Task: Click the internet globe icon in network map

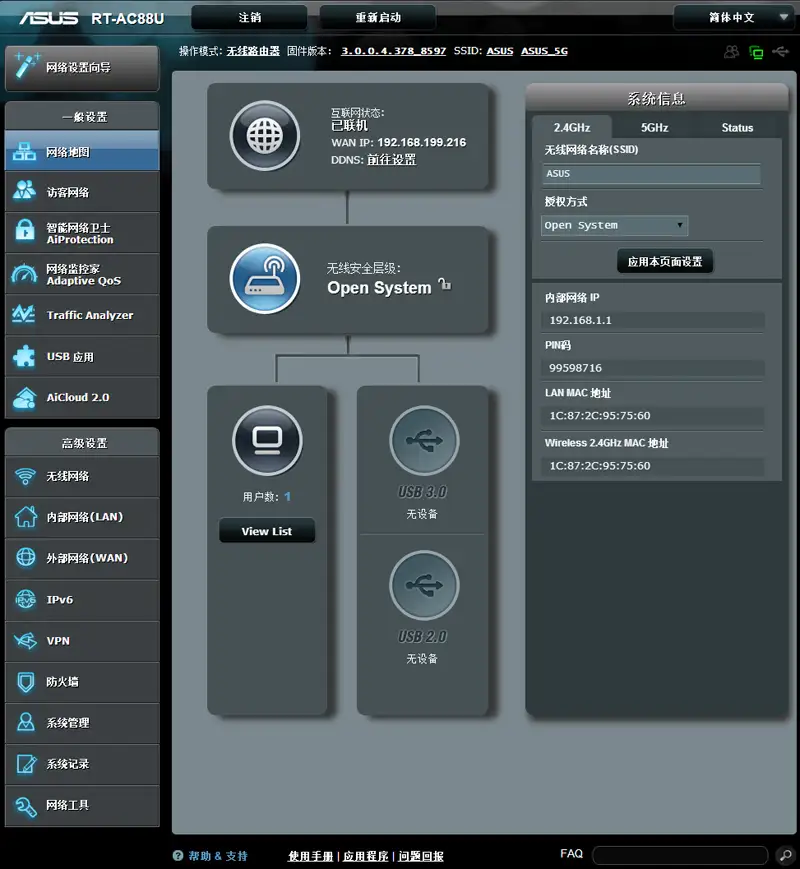Action: (265, 136)
